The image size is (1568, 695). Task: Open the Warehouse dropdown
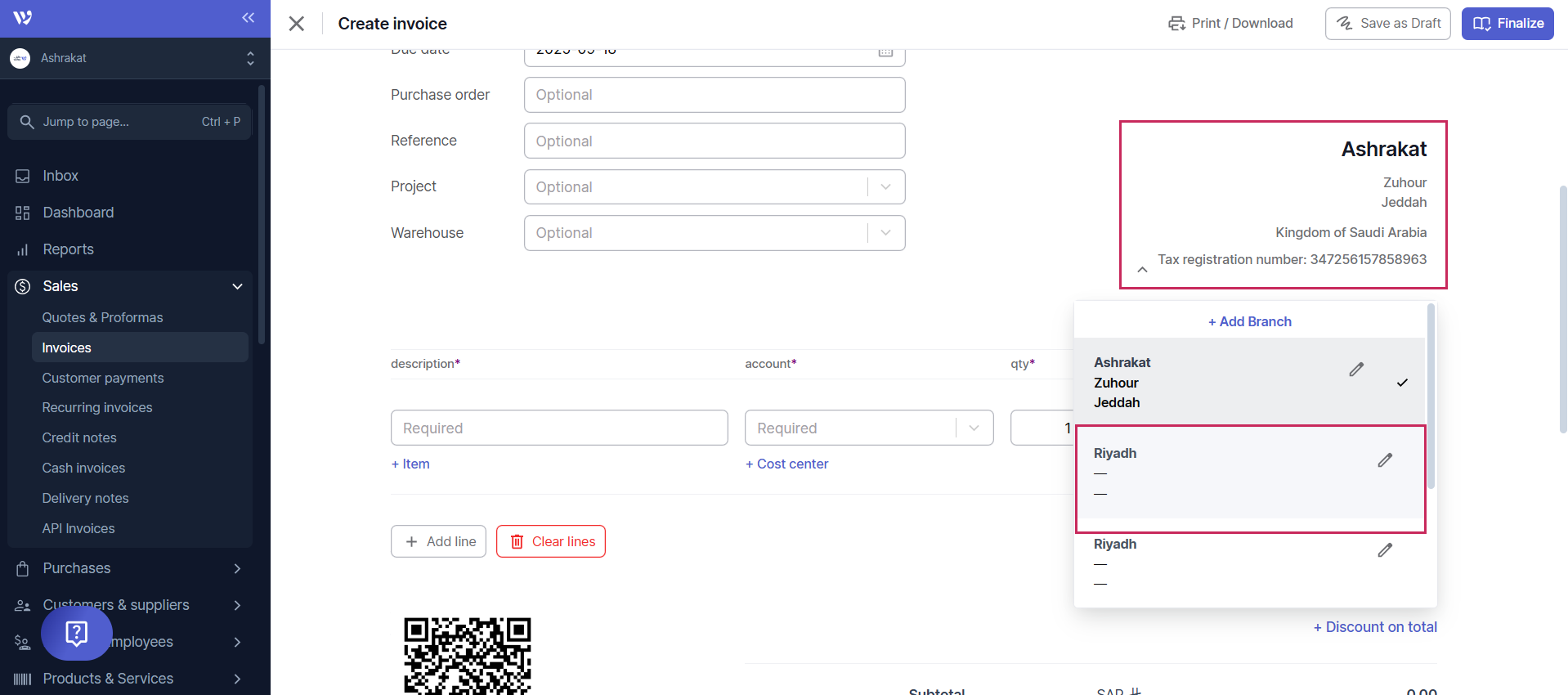pos(714,233)
